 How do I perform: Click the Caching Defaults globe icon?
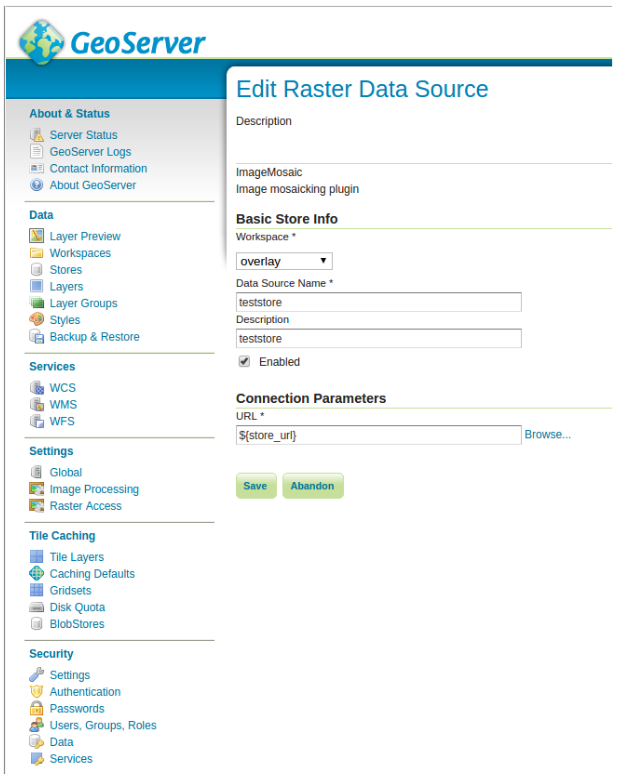pyautogui.click(x=37, y=574)
